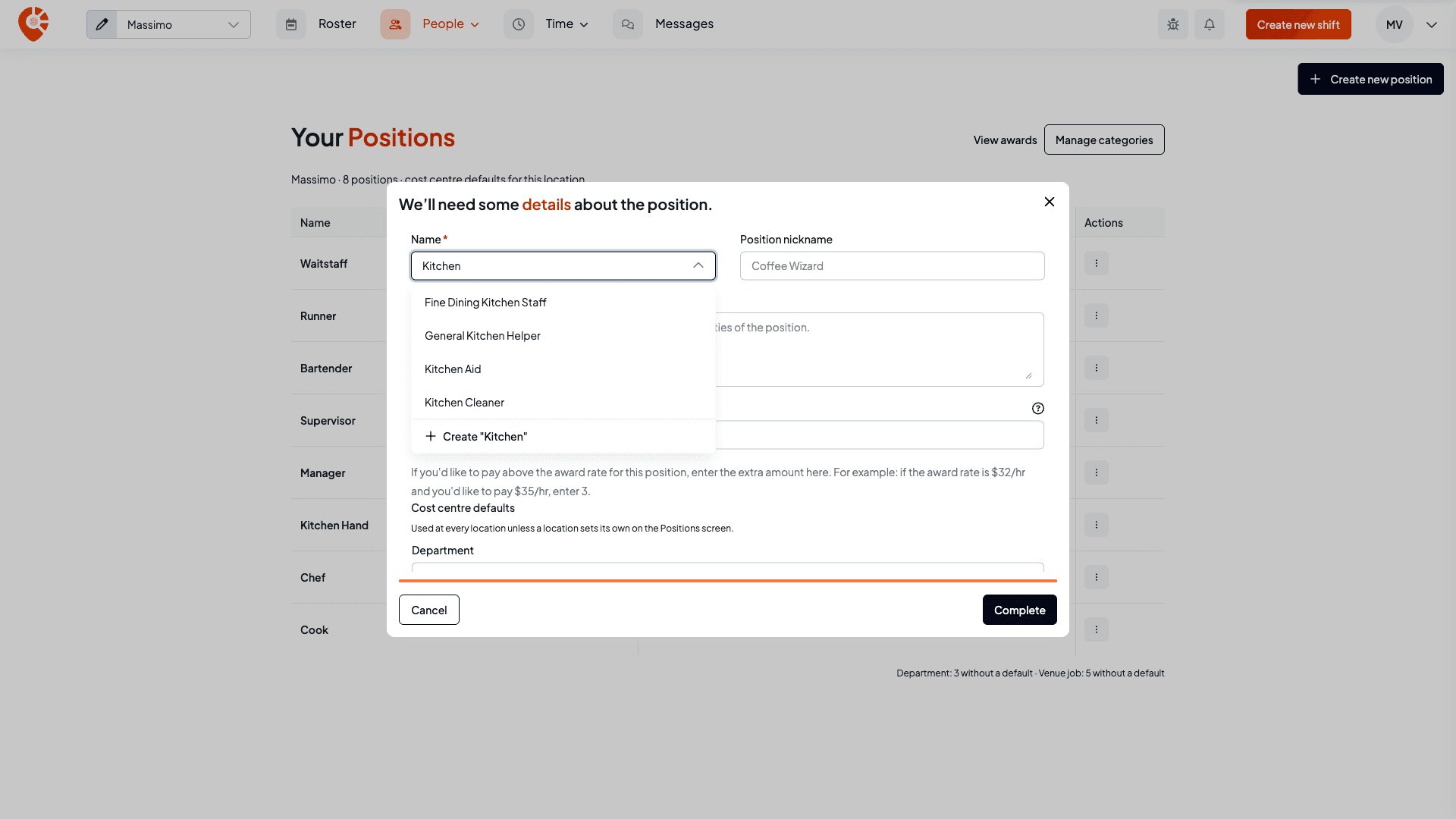Open actions menu for Bartender row
Viewport: 1456px width, 819px height.
[1097, 368]
